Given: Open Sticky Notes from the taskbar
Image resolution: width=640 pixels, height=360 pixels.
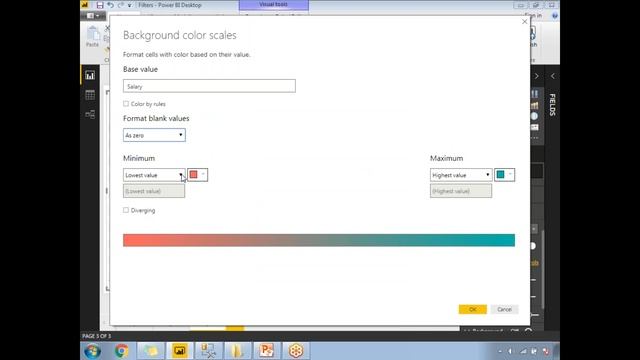Looking at the screenshot, I should point(151,351).
